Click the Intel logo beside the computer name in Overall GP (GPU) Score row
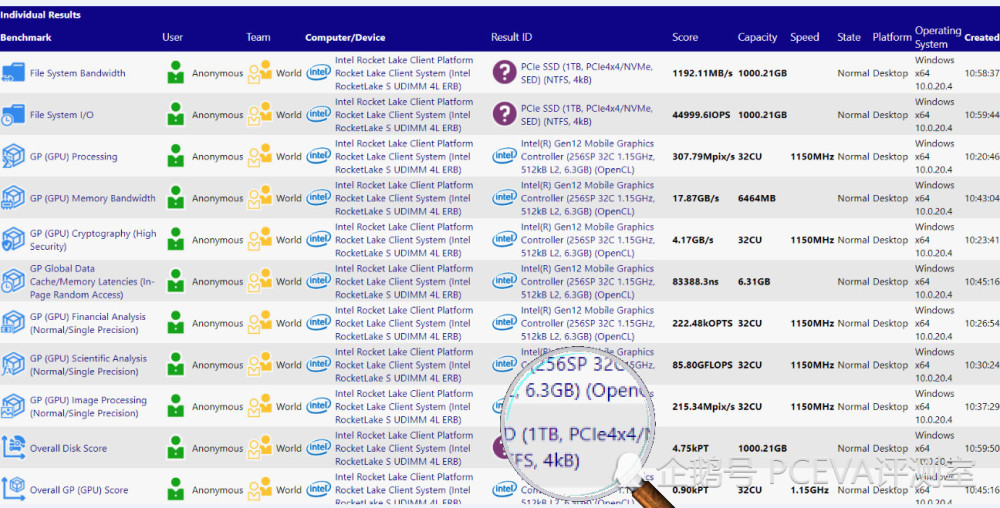This screenshot has width=1000, height=508. tap(318, 490)
